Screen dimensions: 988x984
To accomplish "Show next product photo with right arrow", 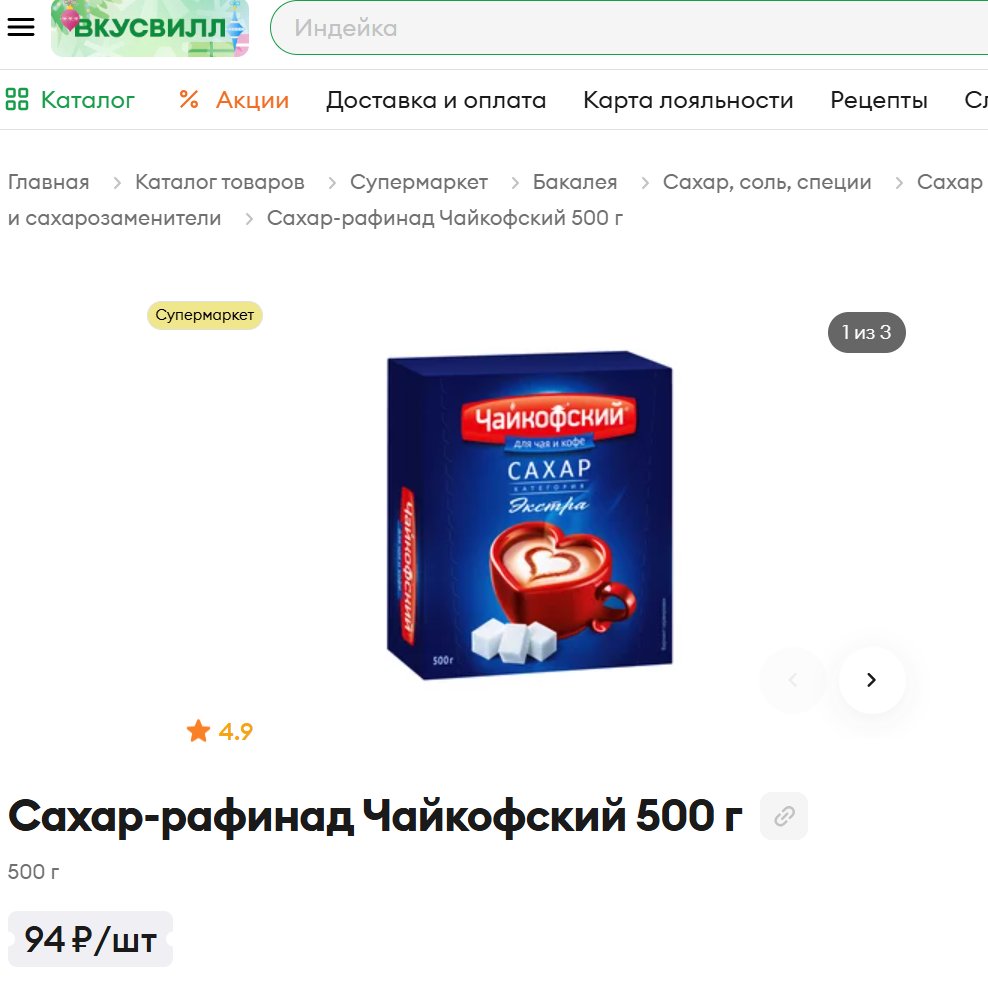I will pyautogui.click(x=872, y=680).
